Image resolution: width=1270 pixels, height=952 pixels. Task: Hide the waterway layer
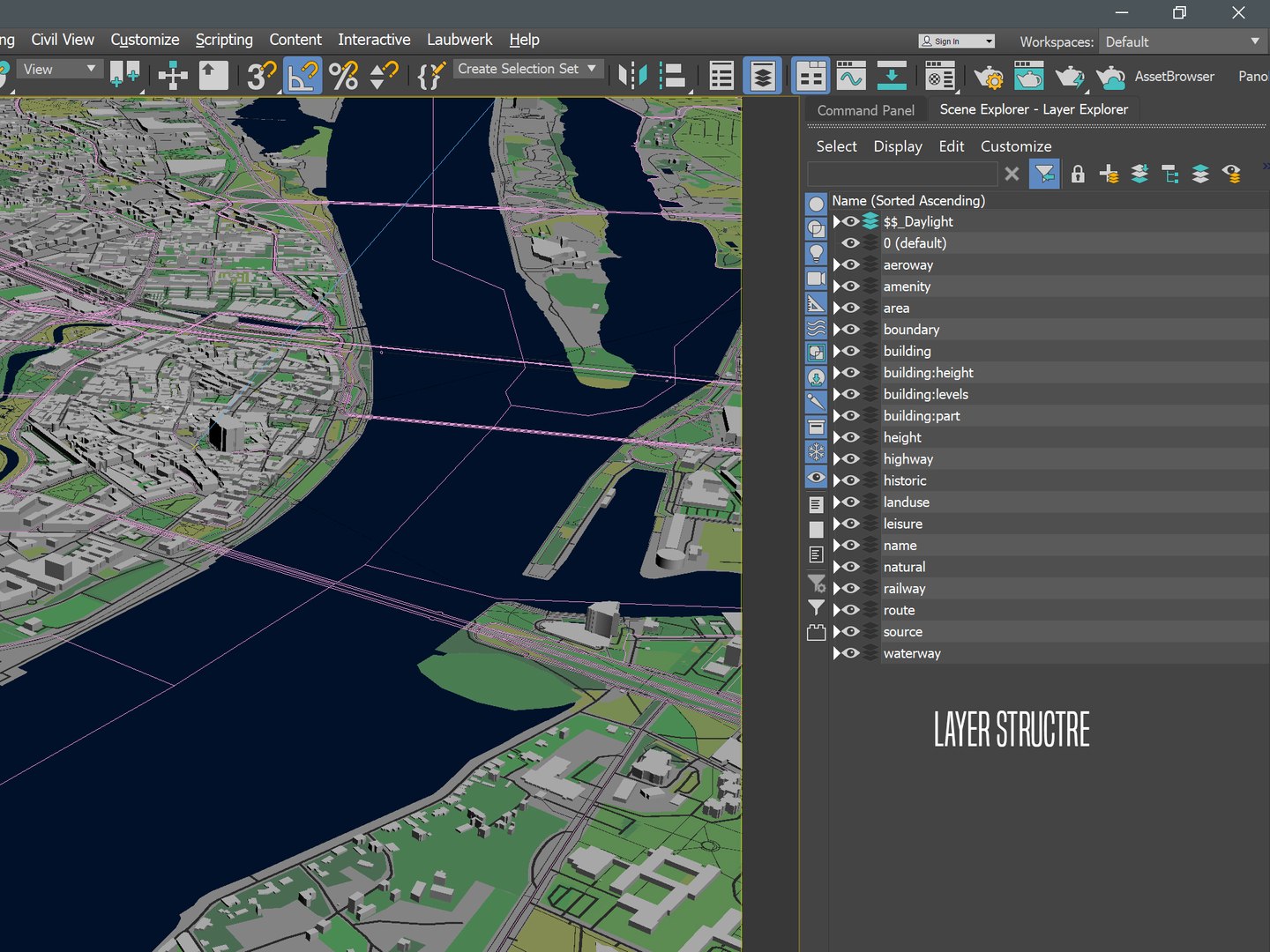(x=851, y=653)
